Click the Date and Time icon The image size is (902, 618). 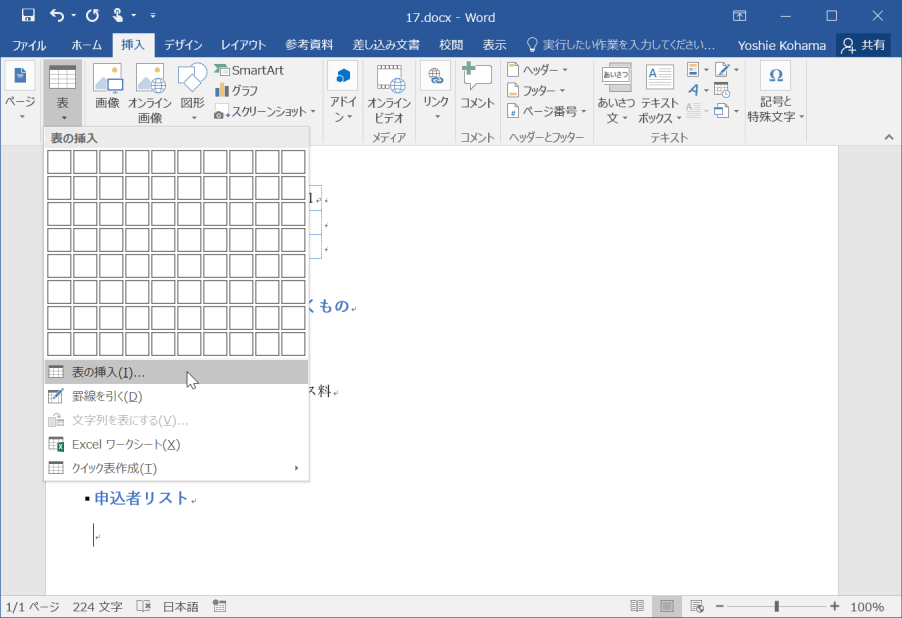(722, 90)
